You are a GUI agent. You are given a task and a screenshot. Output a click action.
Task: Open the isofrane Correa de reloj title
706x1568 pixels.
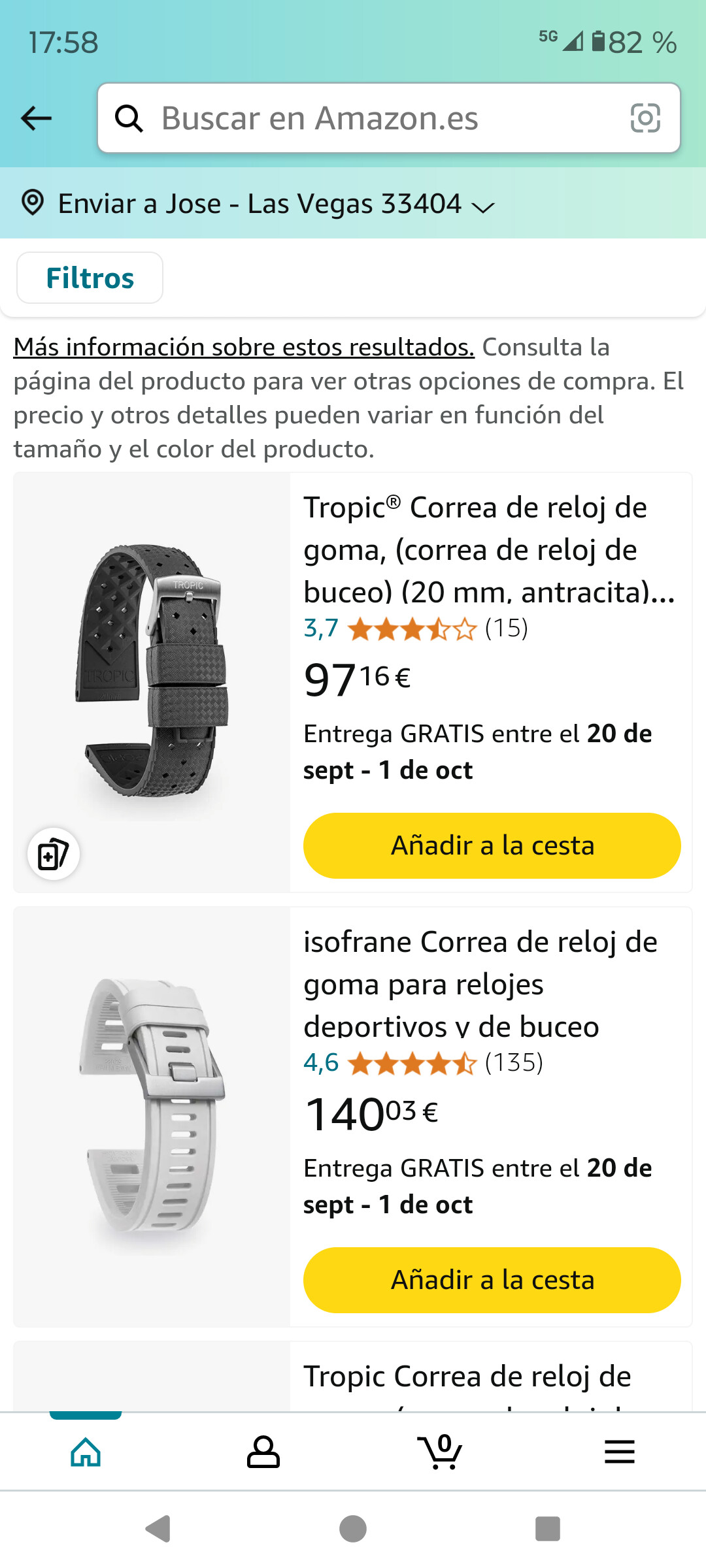[x=480, y=983]
